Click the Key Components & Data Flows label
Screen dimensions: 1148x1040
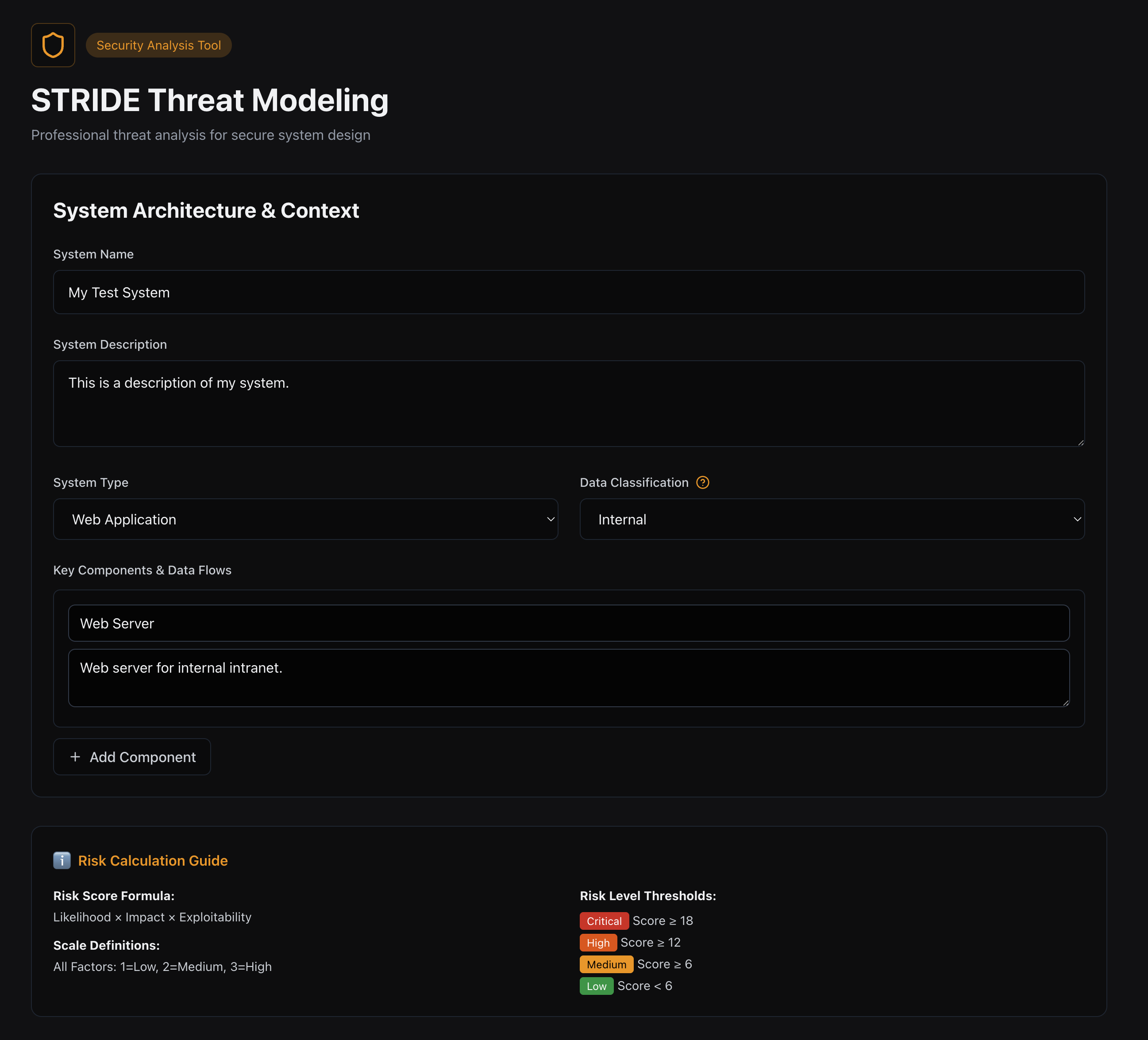click(x=143, y=570)
